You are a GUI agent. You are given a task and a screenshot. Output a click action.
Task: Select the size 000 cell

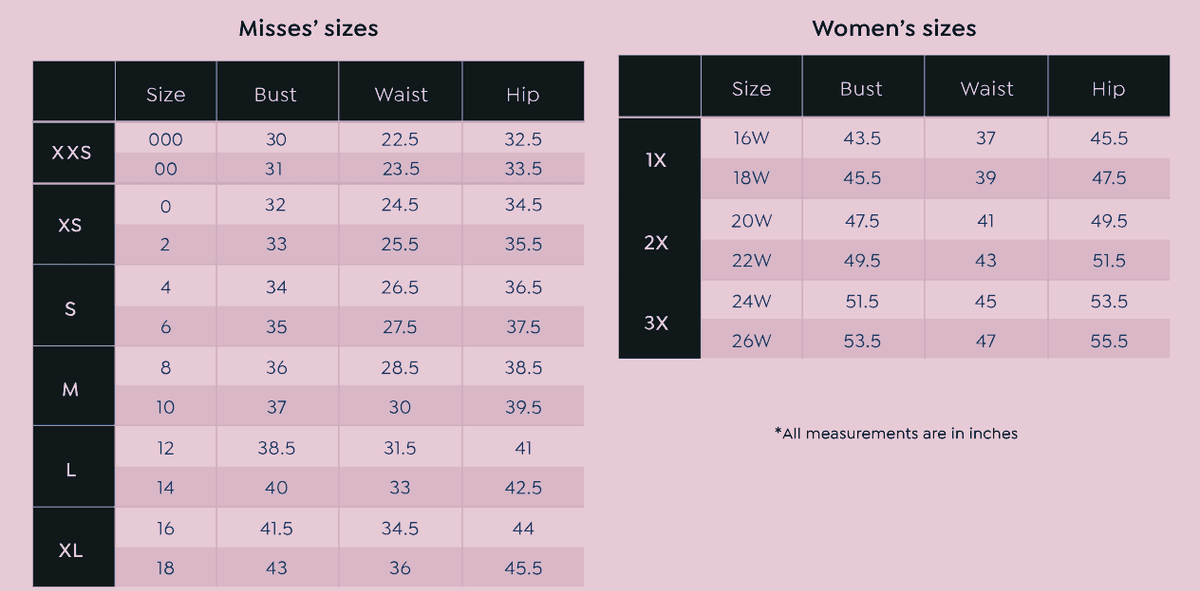165,141
